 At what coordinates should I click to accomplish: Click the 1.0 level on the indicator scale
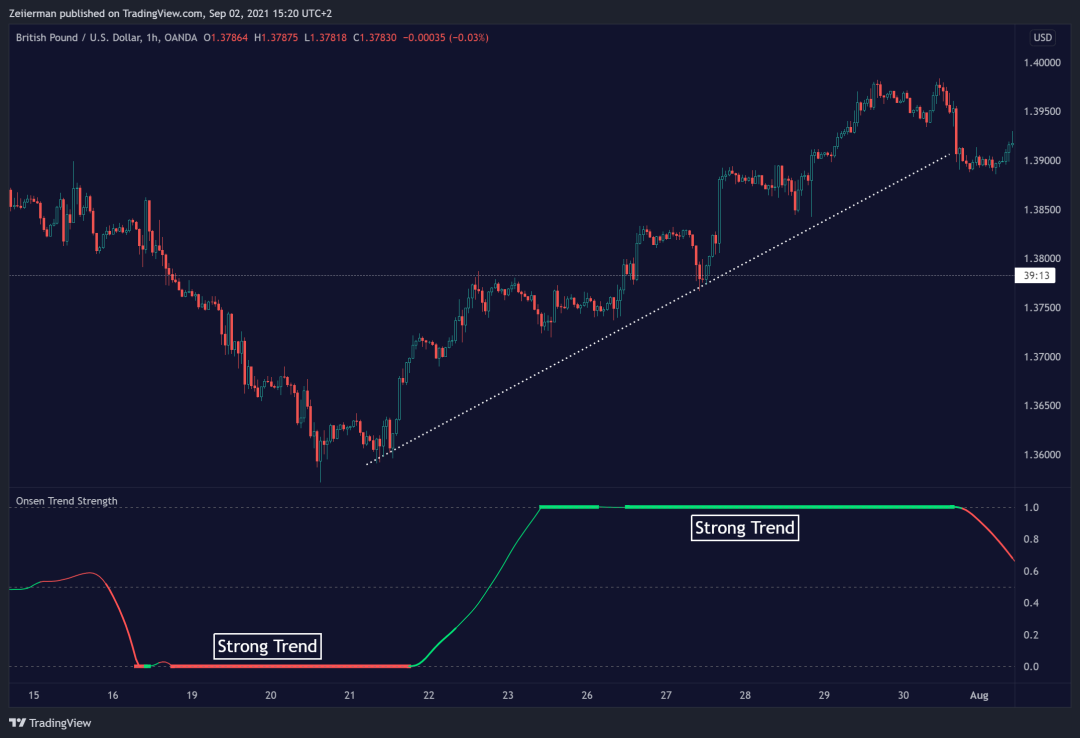tap(1031, 508)
